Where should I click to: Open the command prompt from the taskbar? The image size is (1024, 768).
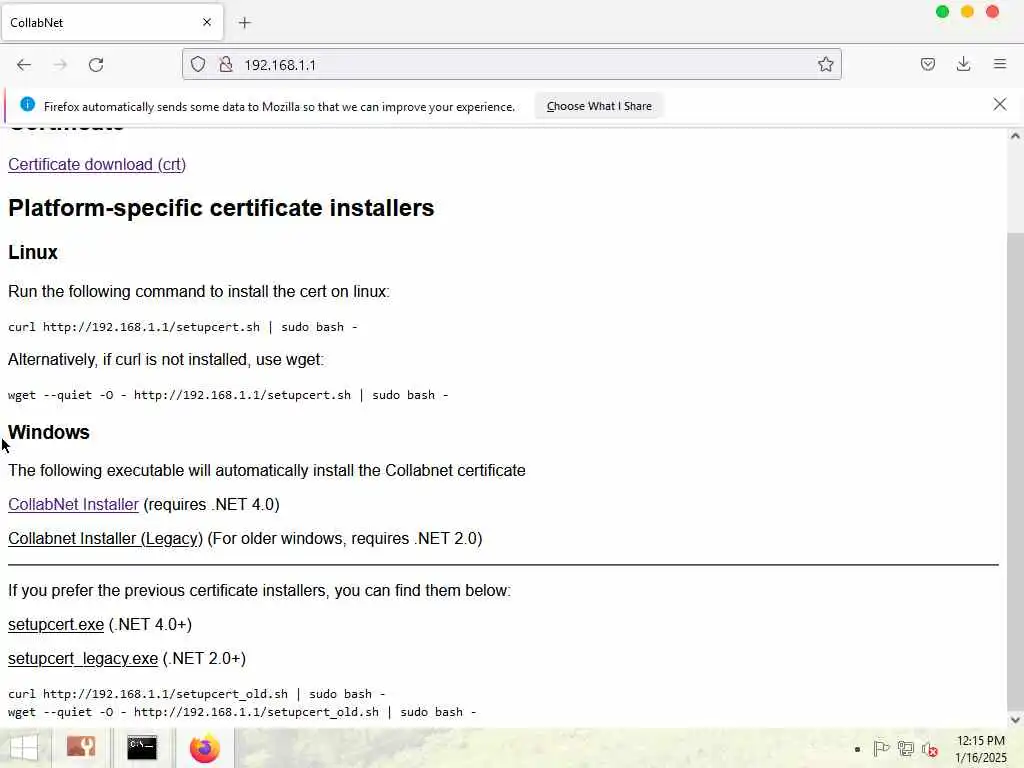142,748
